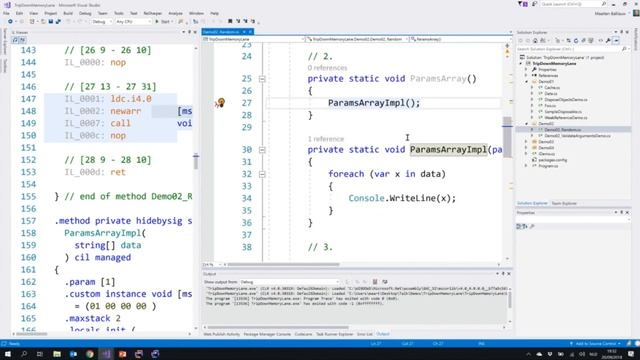This screenshot has width=640, height=360.
Task: Collapse the Demo01 folder in Solution Explorer
Action: click(x=526, y=82)
